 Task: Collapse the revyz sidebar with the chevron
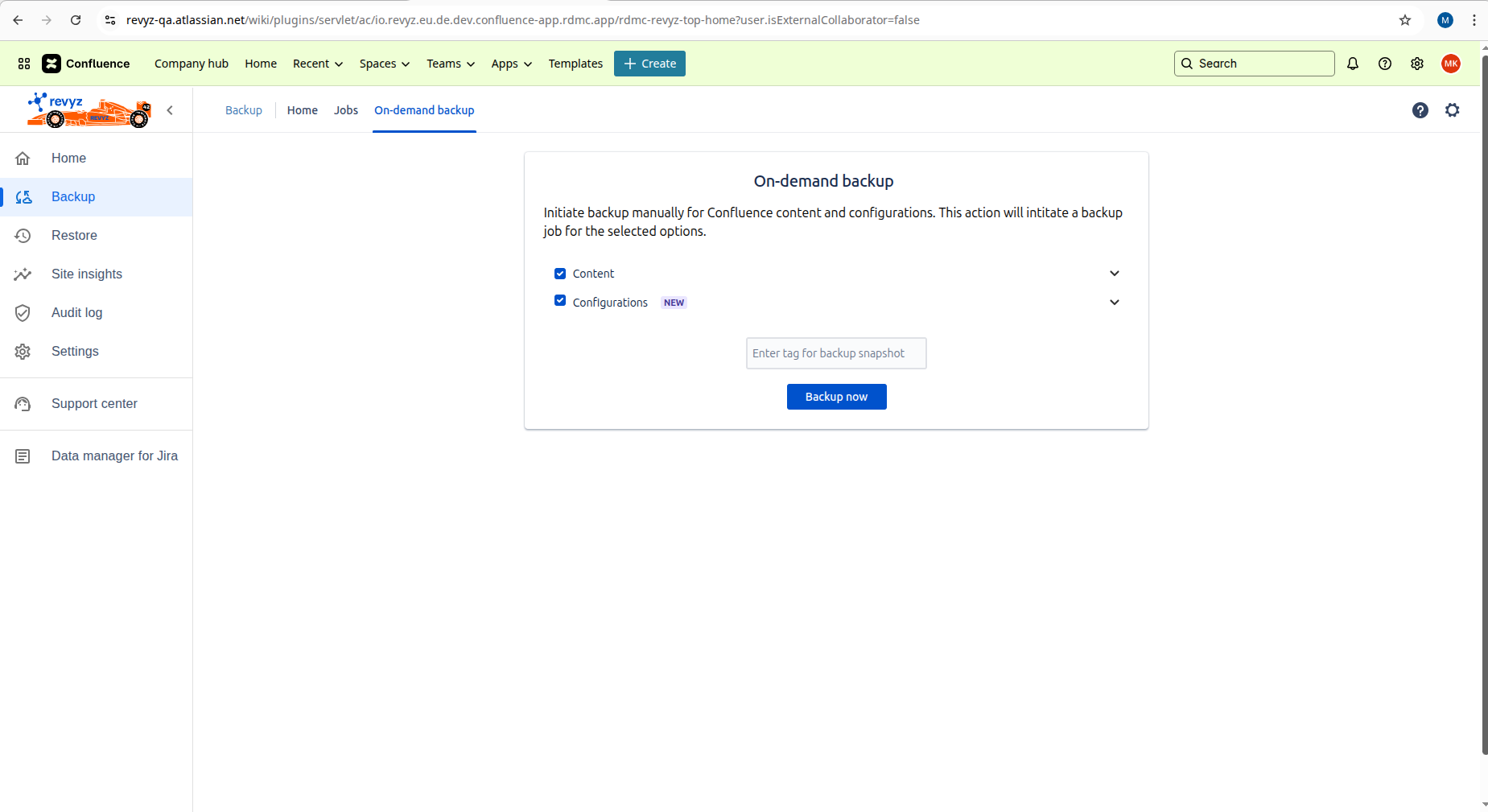pos(170,110)
